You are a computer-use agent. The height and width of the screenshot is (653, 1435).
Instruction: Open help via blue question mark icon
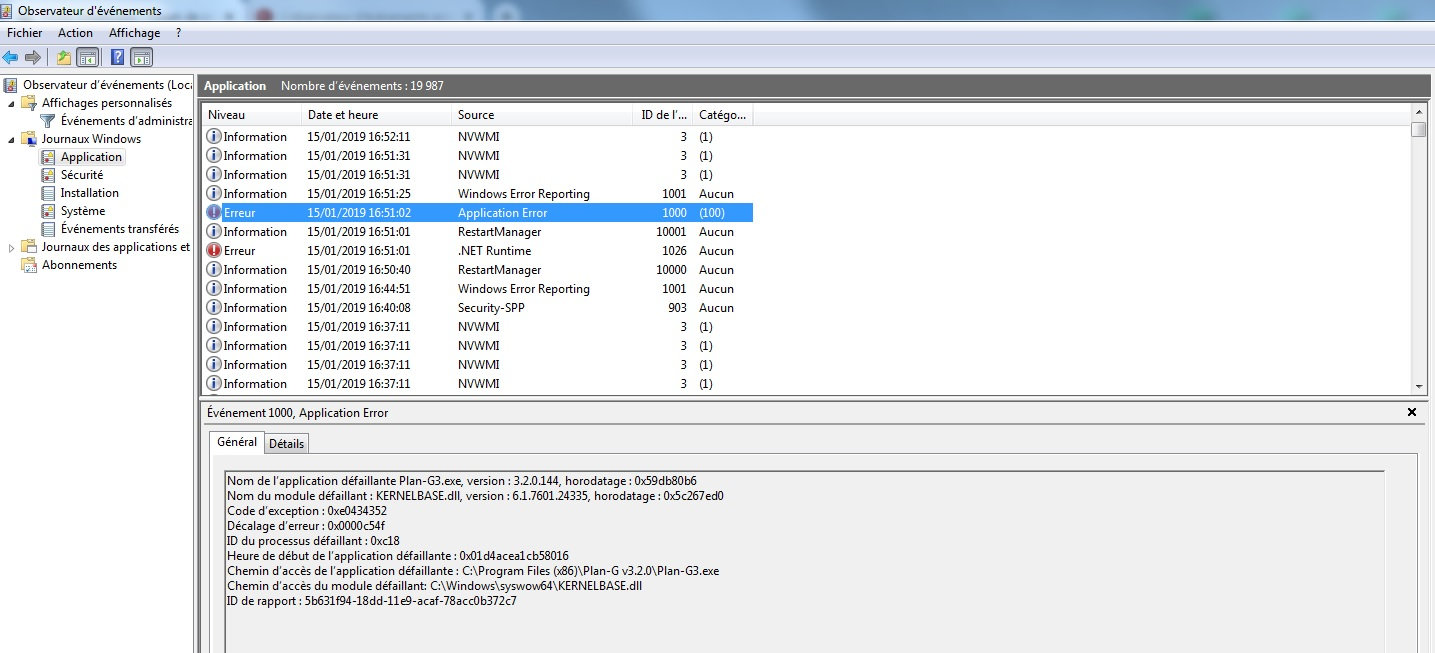coord(118,57)
